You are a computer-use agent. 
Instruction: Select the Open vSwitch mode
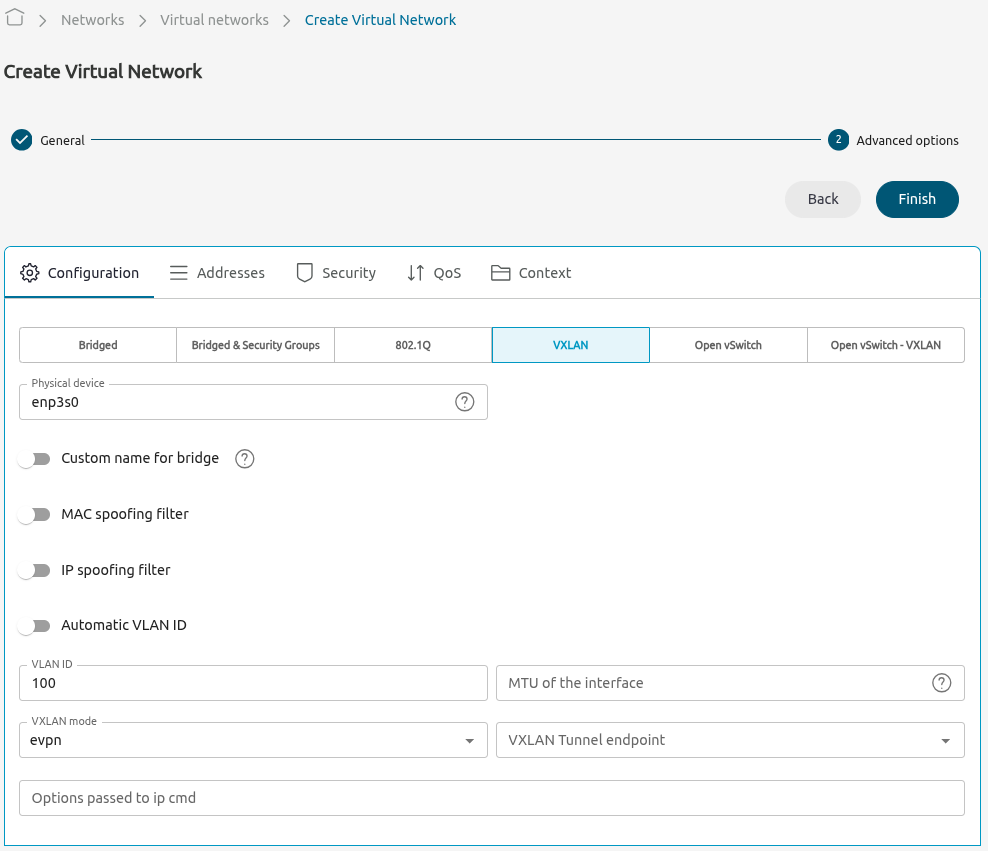728,344
